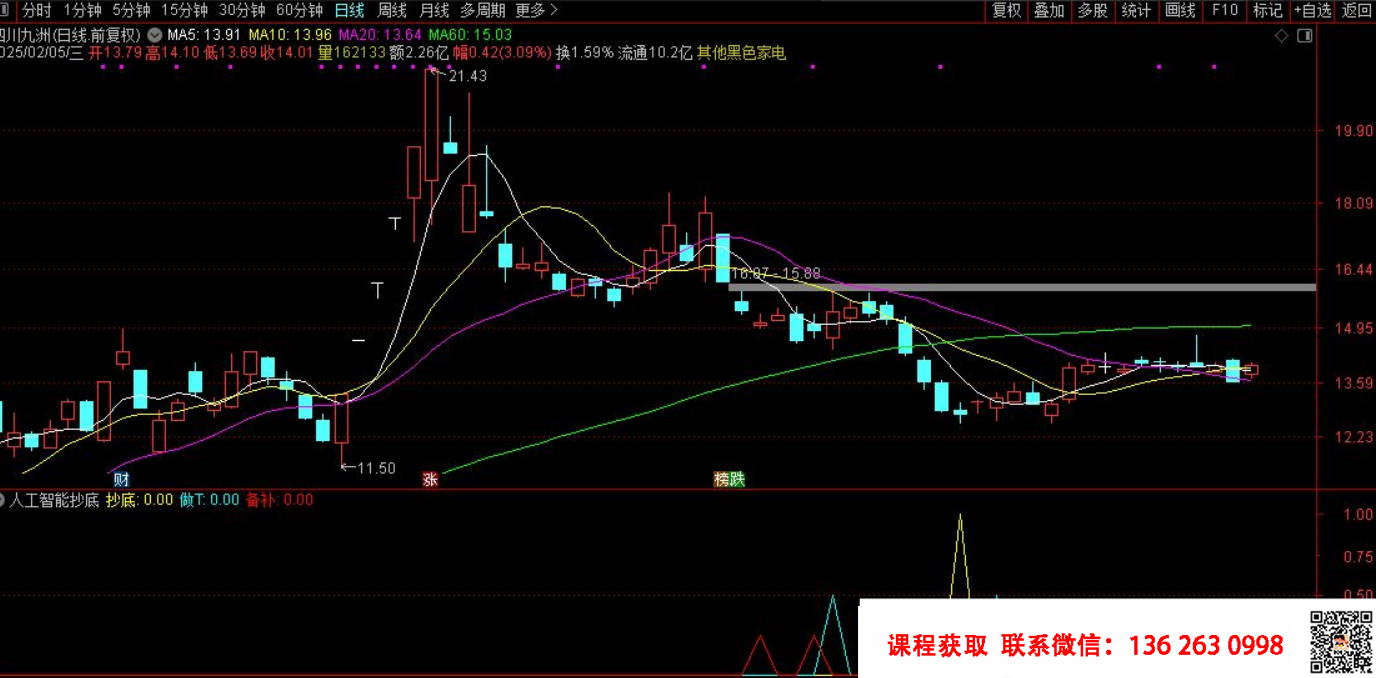Click the 榜跌 event marker on the time axis

click(729, 479)
